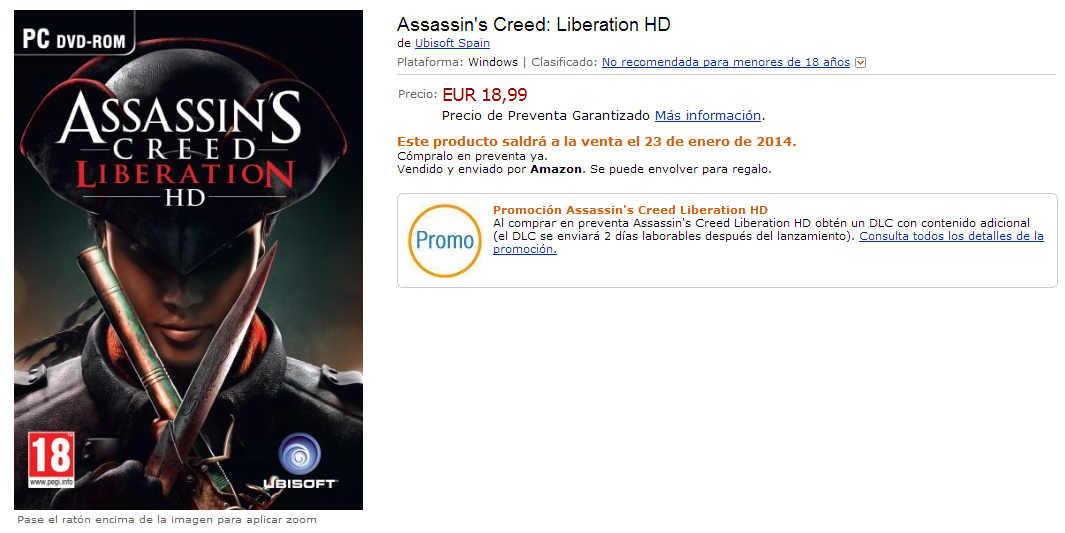
Task: Click the 'Promoción Assassin's Creed Liberation HD' heading
Action: 630,210
